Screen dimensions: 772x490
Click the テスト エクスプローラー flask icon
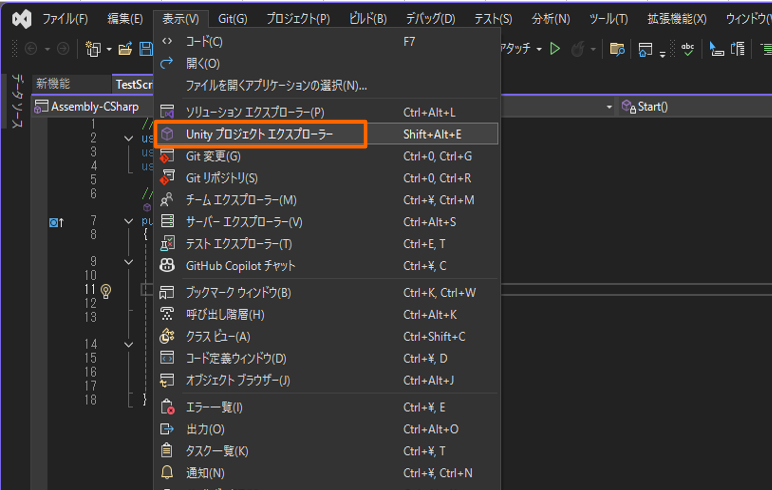click(168, 244)
